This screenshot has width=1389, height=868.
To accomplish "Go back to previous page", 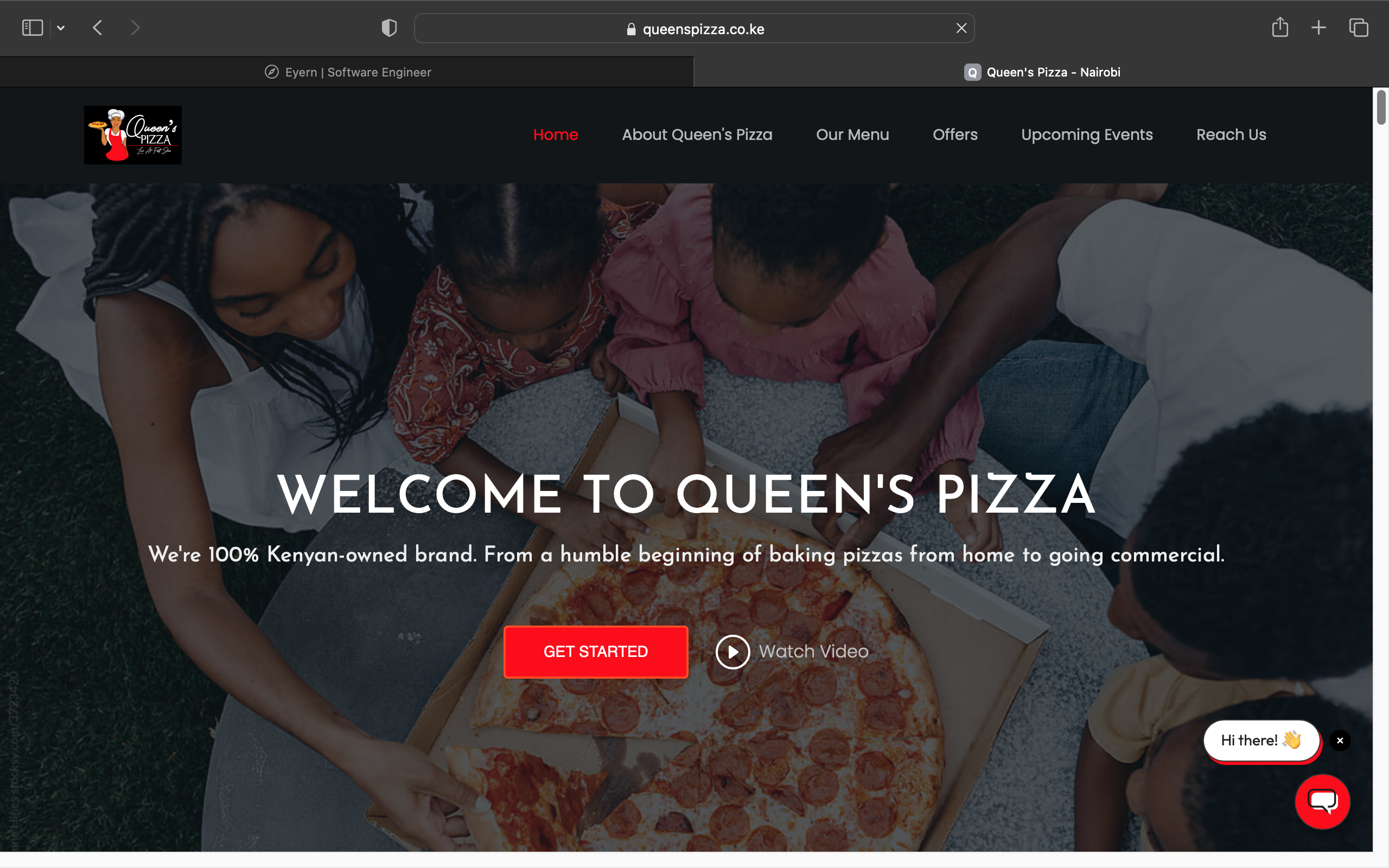I will (98, 28).
